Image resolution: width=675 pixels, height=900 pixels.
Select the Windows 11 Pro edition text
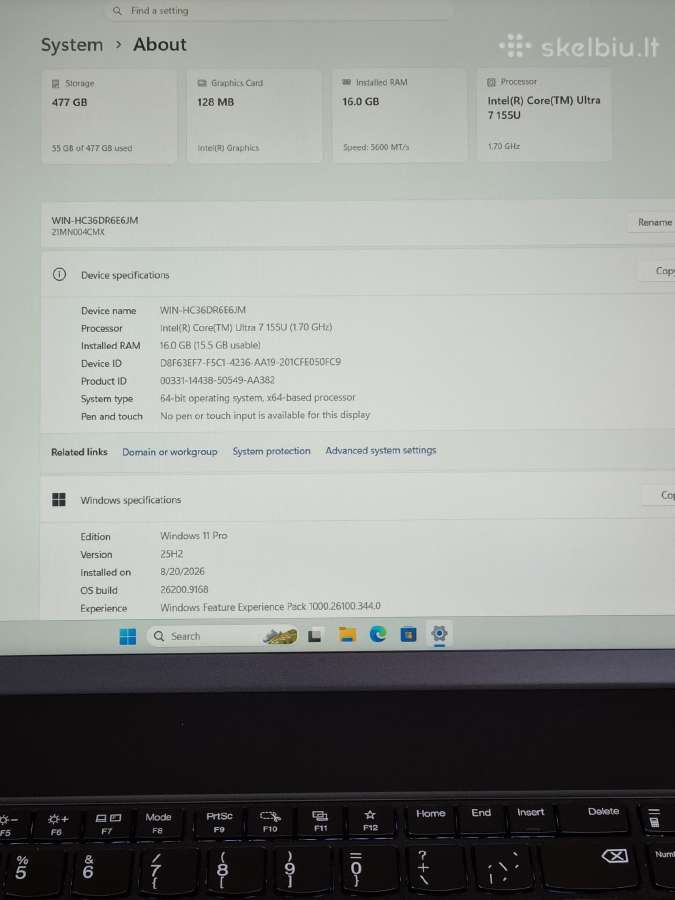(193, 536)
